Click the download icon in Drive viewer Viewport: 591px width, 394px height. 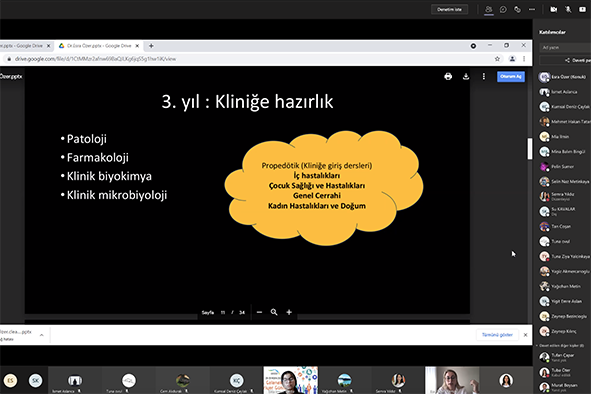pos(466,77)
